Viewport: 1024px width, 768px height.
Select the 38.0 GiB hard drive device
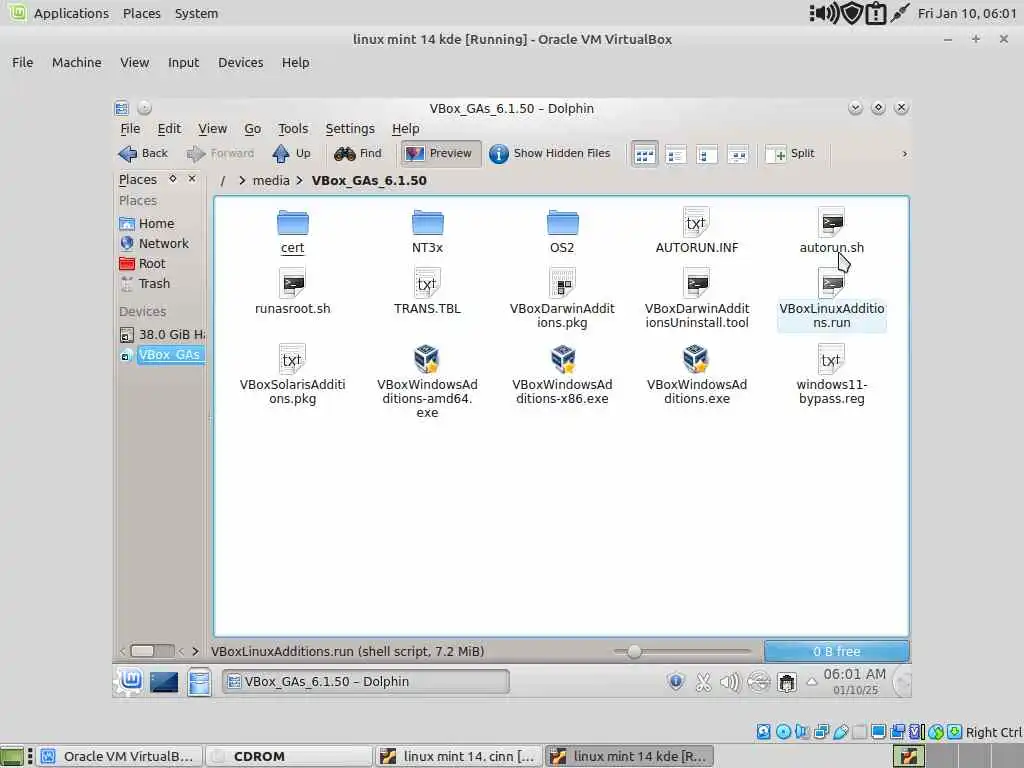coord(162,335)
